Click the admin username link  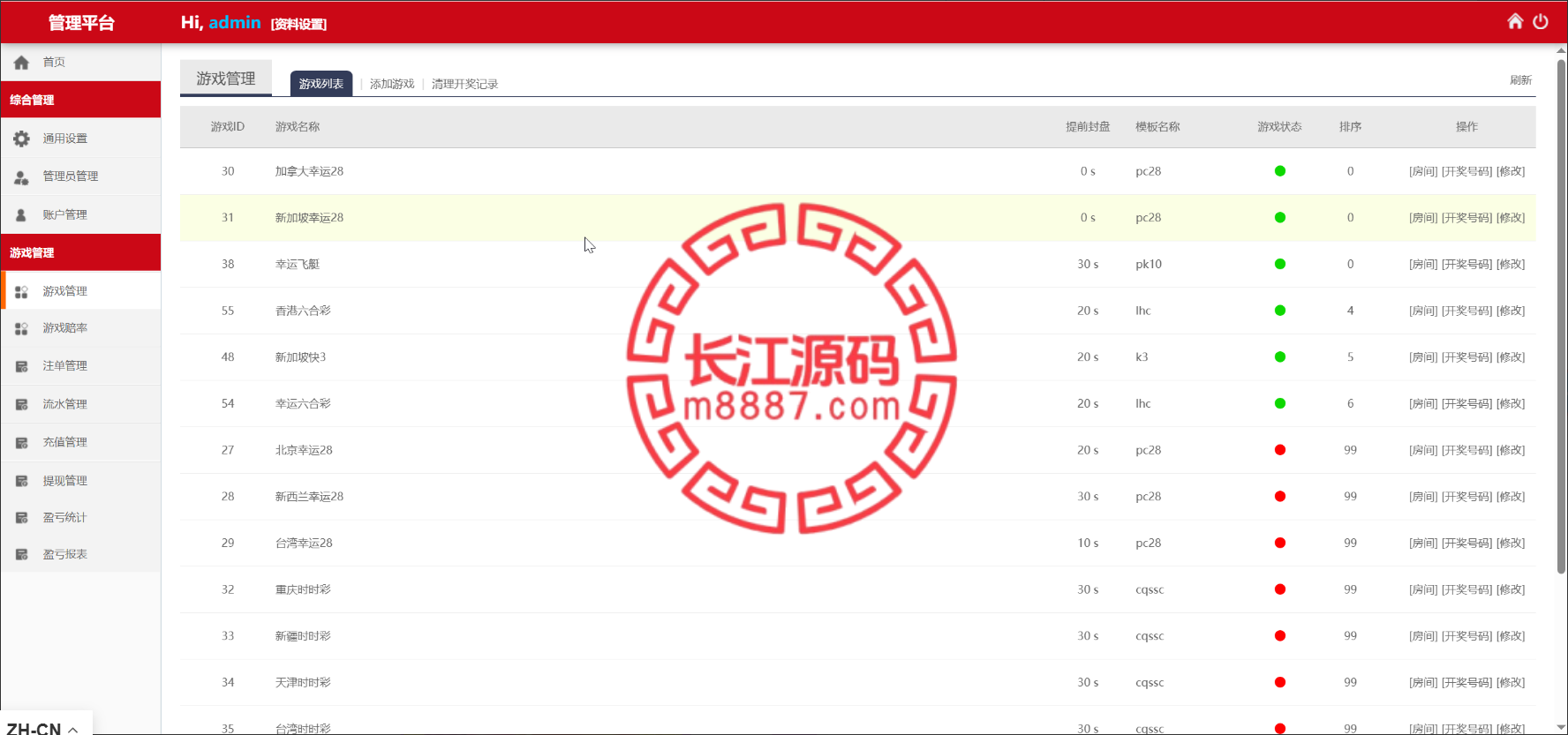235,22
